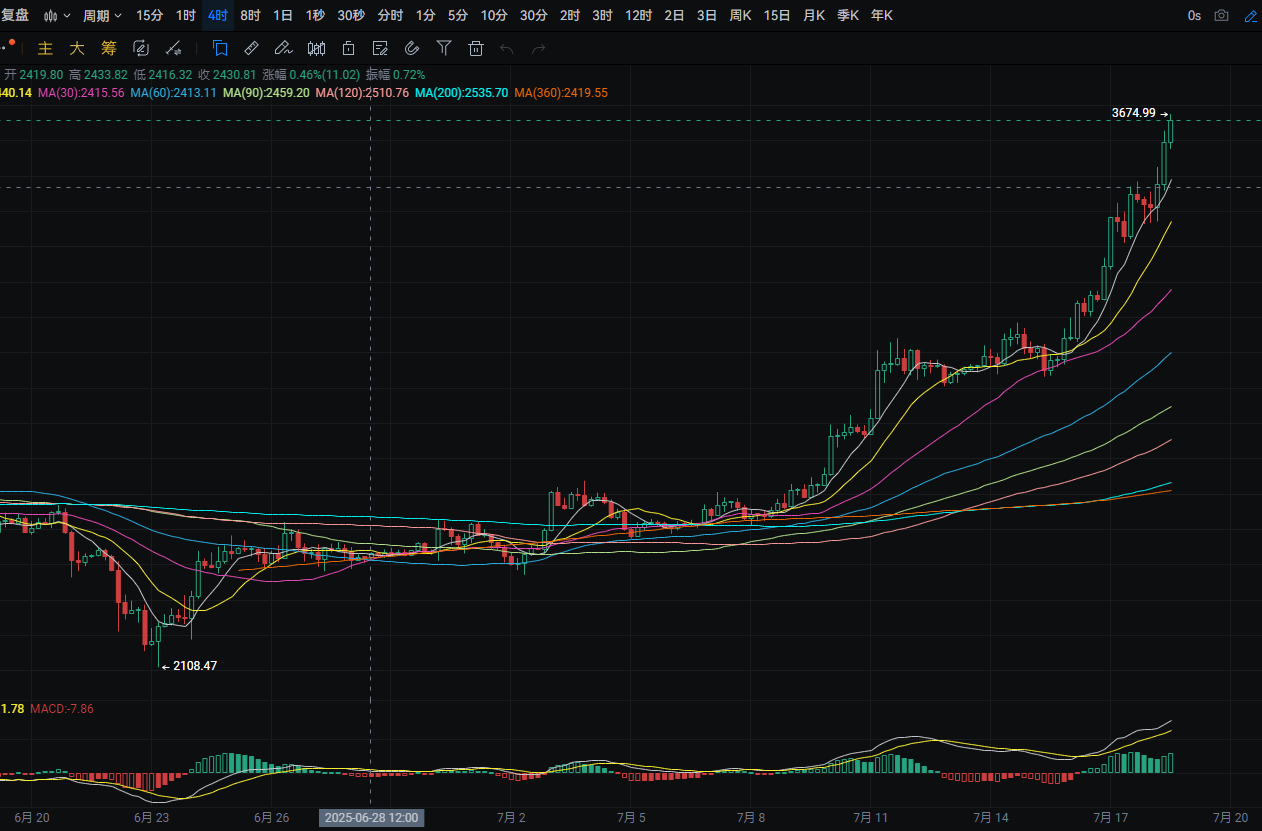
Task: Delete drawings with the trash icon
Action: click(x=476, y=48)
